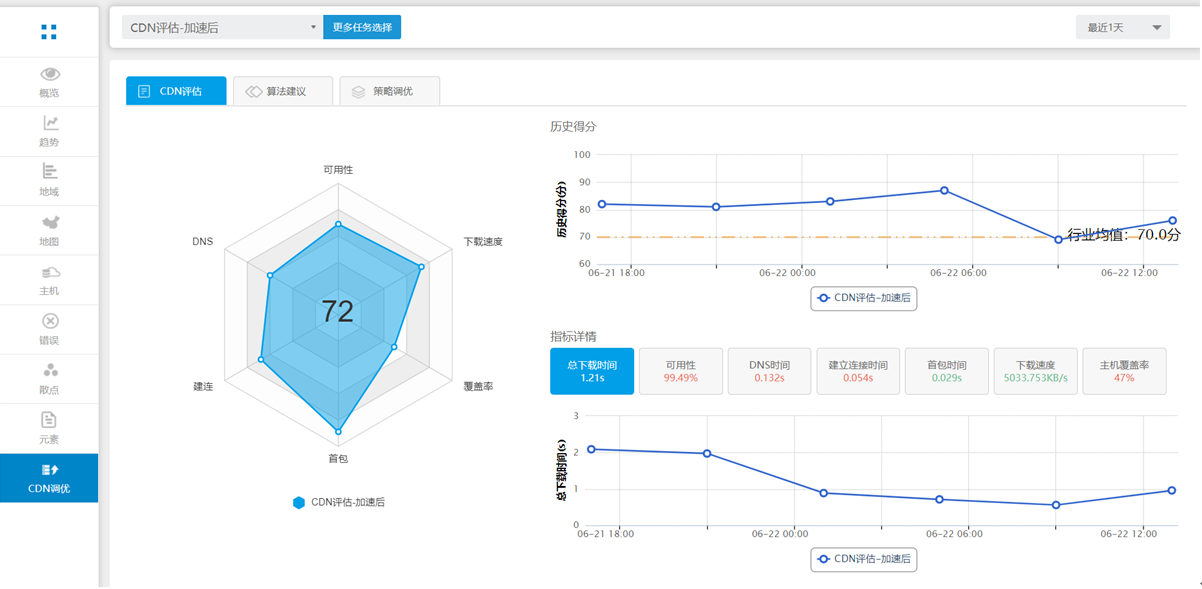The width and height of the screenshot is (1202, 589).
Task: Click the grid menu icon at sidebar top
Action: click(x=49, y=33)
